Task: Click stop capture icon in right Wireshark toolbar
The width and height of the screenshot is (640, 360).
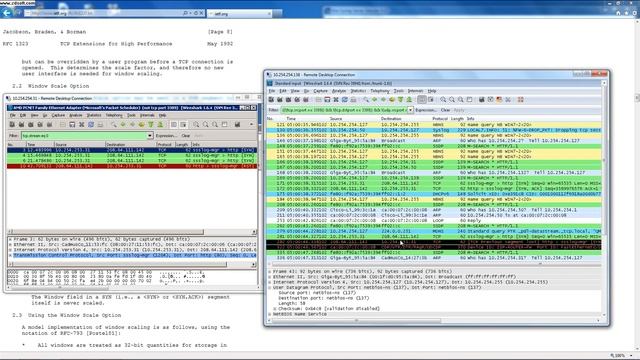Action: coord(297,100)
